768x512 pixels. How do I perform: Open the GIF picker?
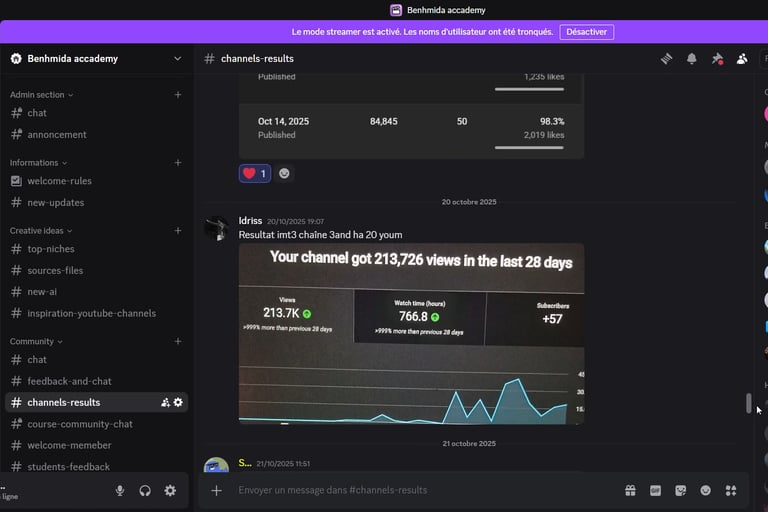pos(655,490)
